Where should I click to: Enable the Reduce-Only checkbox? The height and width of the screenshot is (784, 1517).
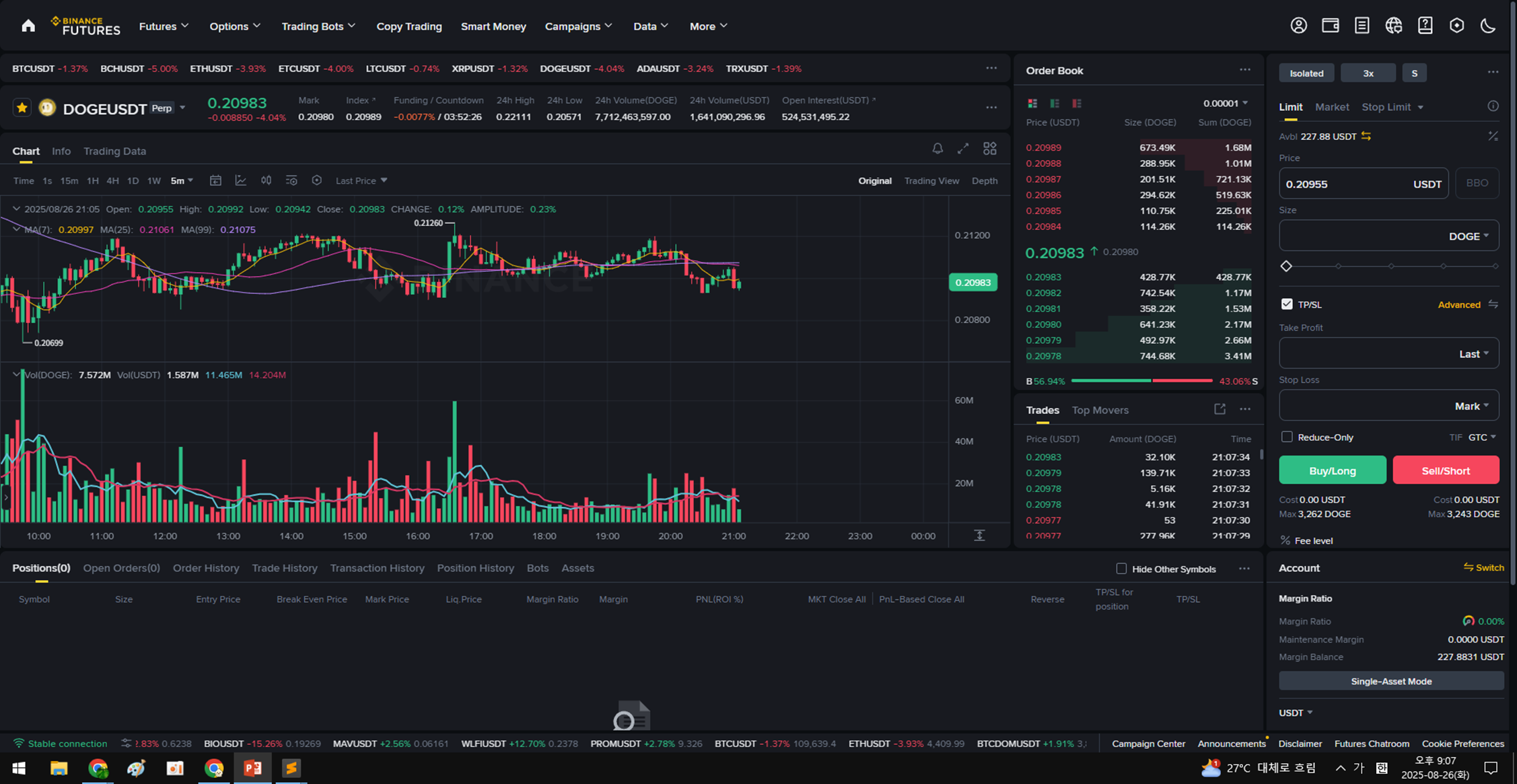coord(1287,437)
